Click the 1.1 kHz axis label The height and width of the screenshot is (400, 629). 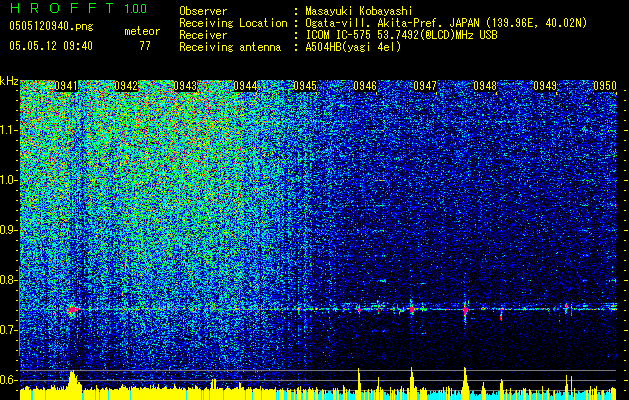point(9,130)
